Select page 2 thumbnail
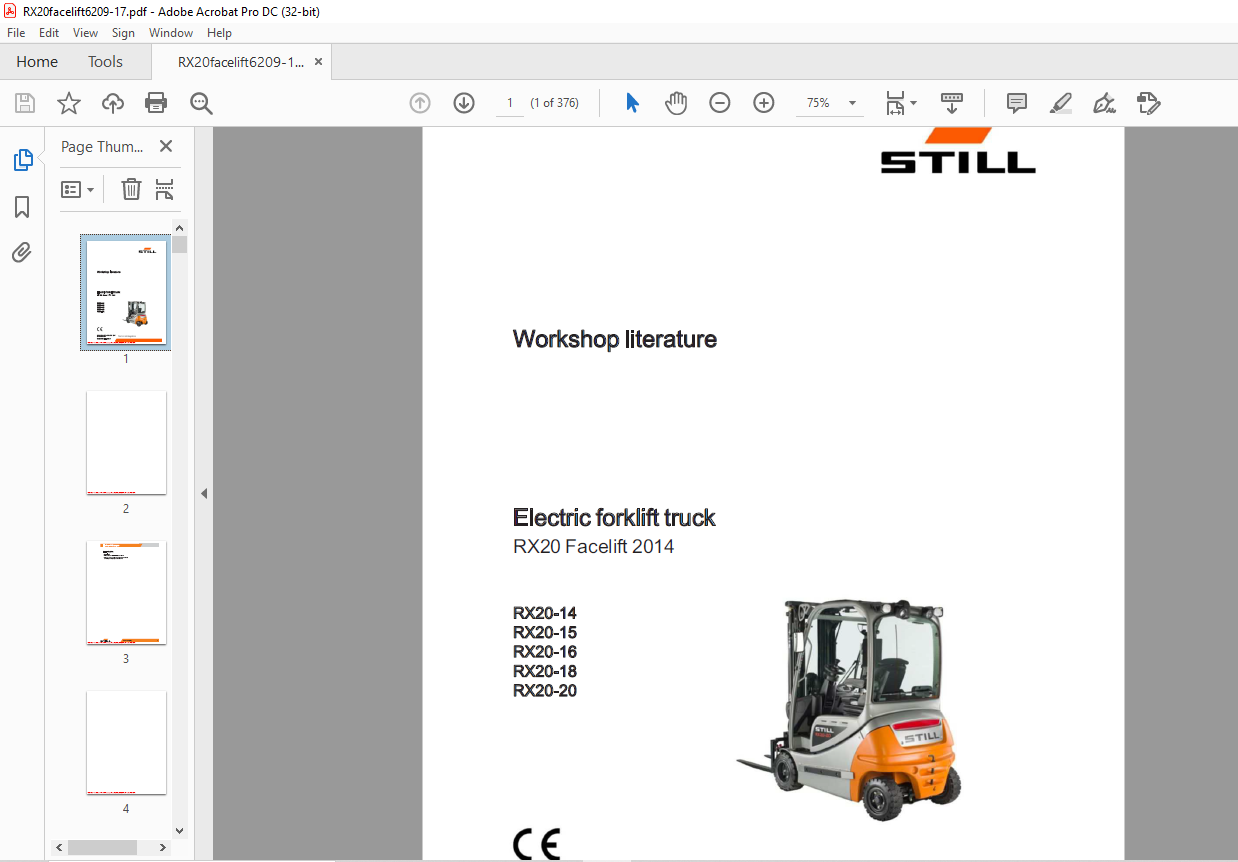 tap(126, 443)
